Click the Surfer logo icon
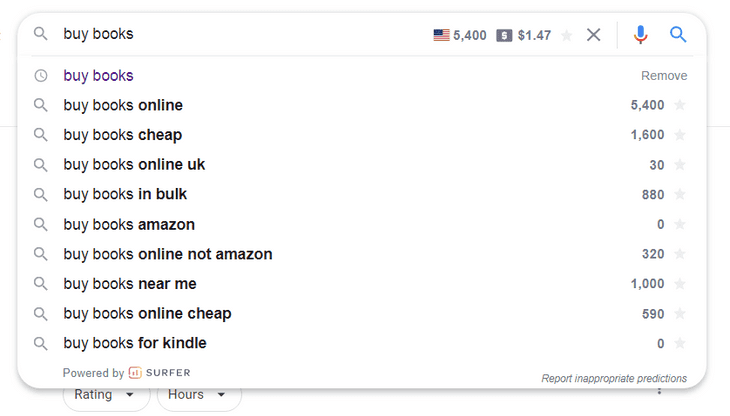730x416 pixels. (x=135, y=373)
